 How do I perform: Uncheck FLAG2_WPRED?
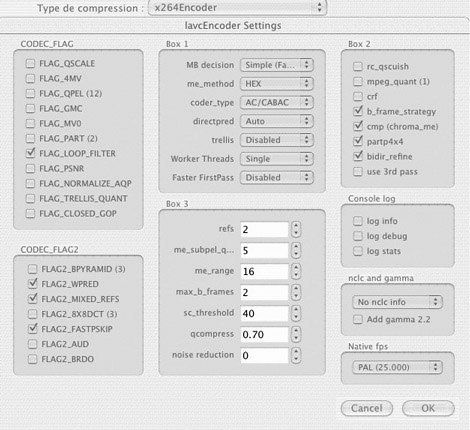32,284
